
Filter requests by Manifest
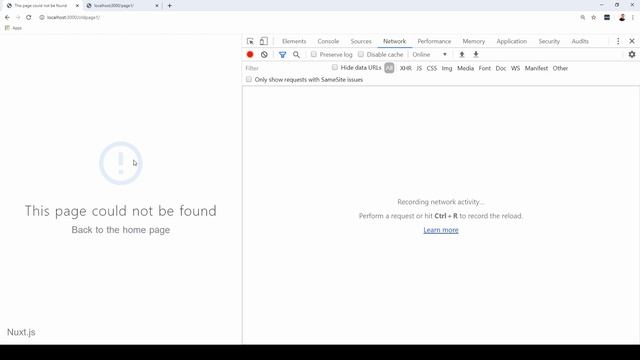[x=536, y=68]
